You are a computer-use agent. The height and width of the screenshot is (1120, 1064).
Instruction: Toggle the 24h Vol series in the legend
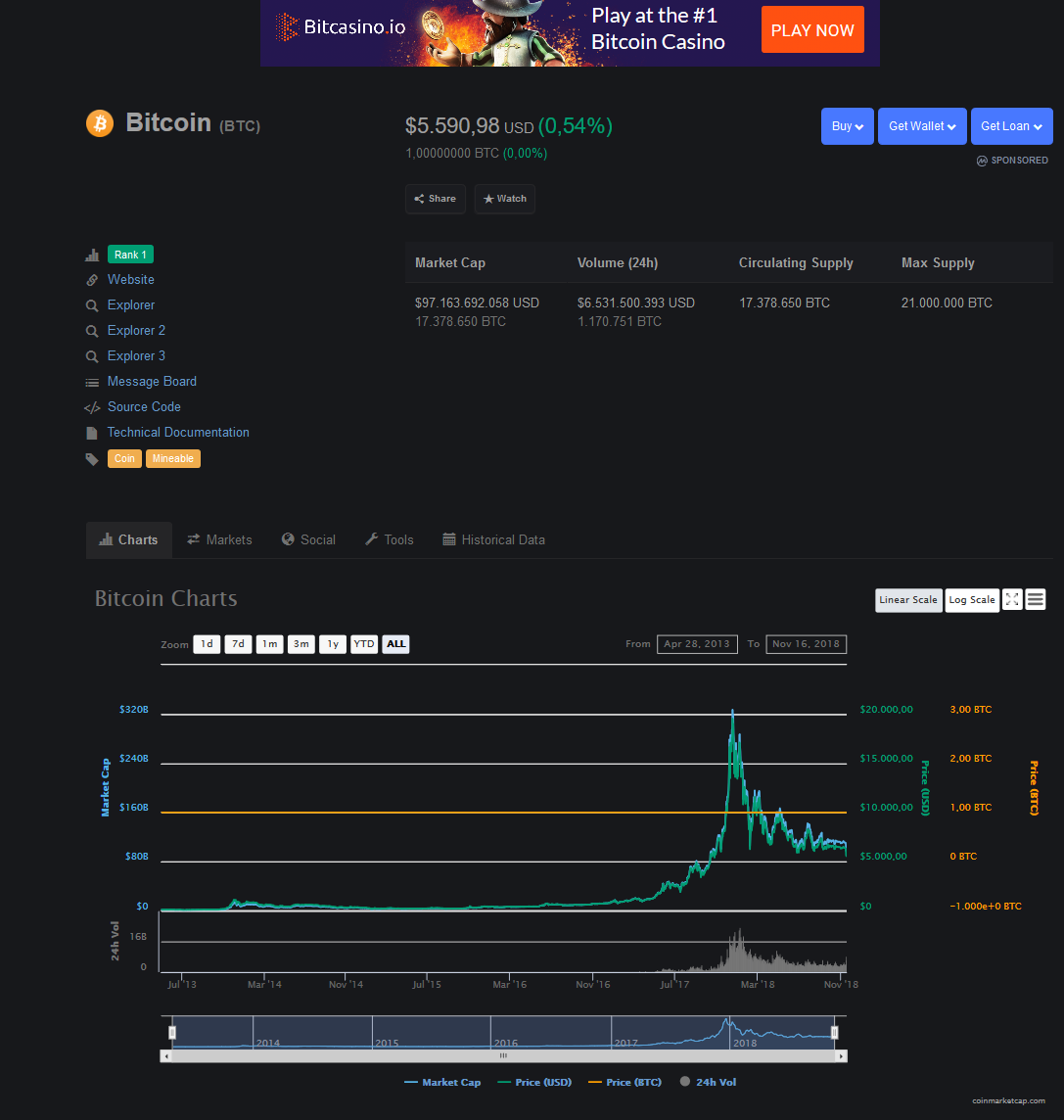[709, 1082]
